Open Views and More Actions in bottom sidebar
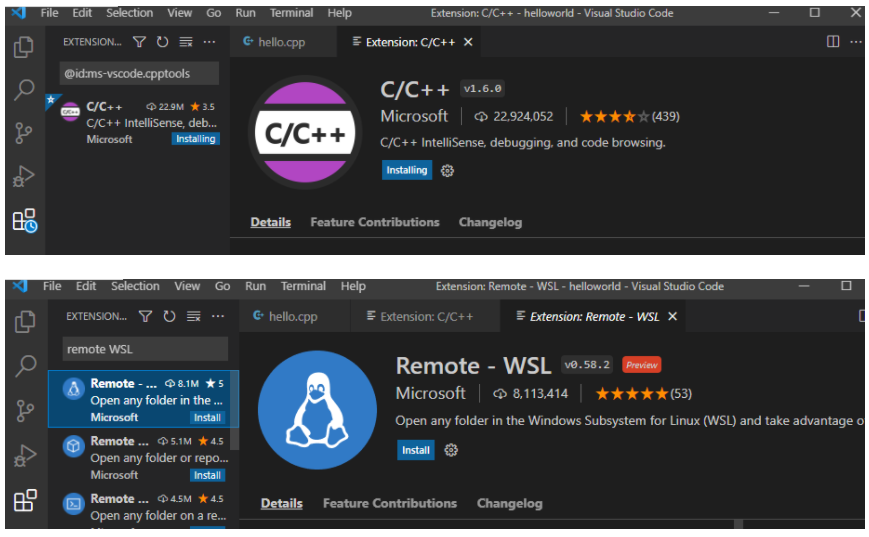 click(218, 316)
